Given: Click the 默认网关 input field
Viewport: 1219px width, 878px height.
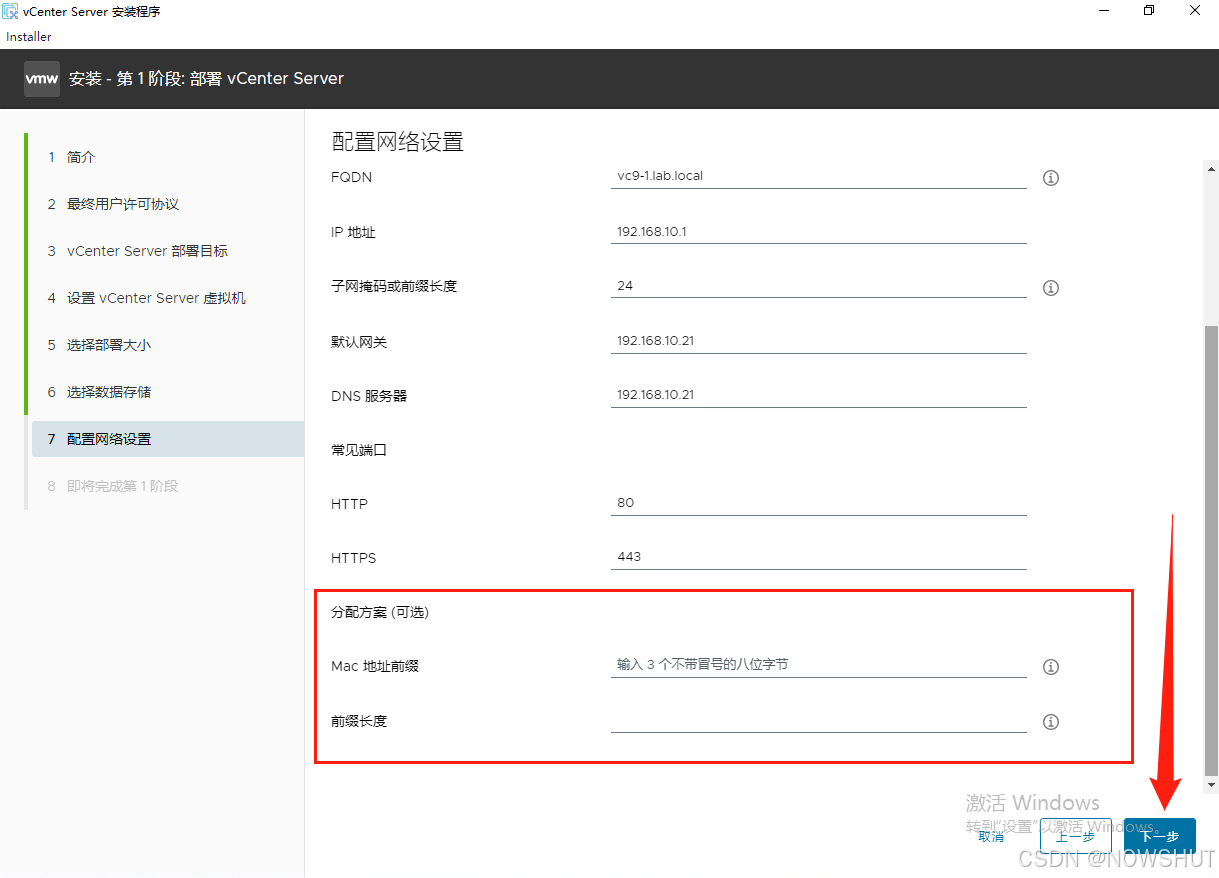Looking at the screenshot, I should [x=819, y=341].
